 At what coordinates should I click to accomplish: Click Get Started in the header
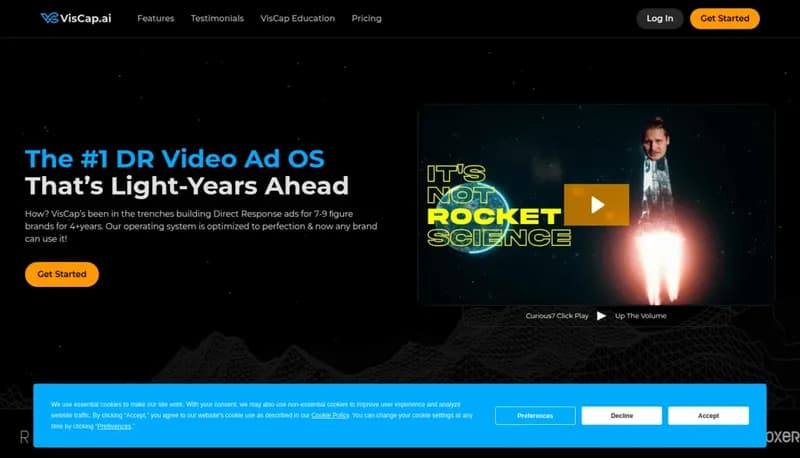[724, 18]
